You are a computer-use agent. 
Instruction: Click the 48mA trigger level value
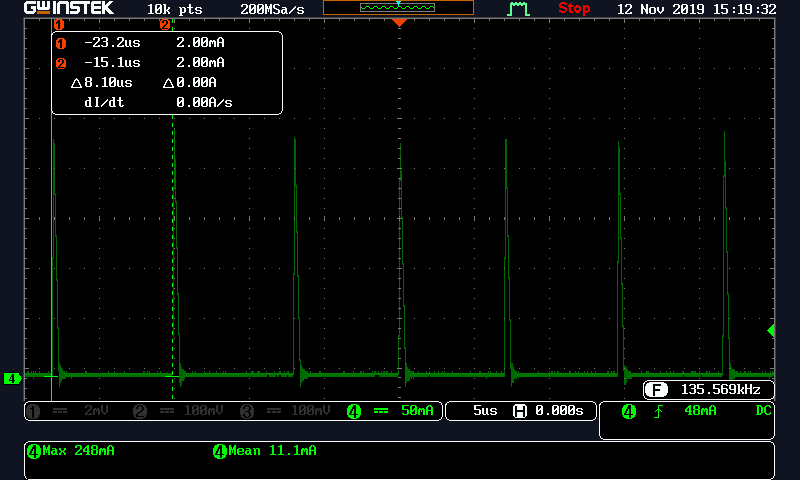coord(700,411)
